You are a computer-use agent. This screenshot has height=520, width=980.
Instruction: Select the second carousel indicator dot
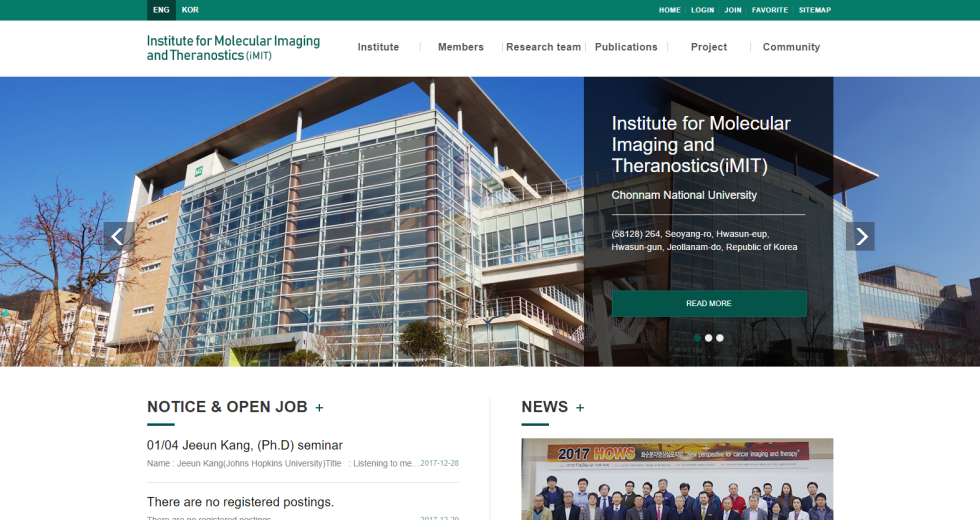coord(709,338)
